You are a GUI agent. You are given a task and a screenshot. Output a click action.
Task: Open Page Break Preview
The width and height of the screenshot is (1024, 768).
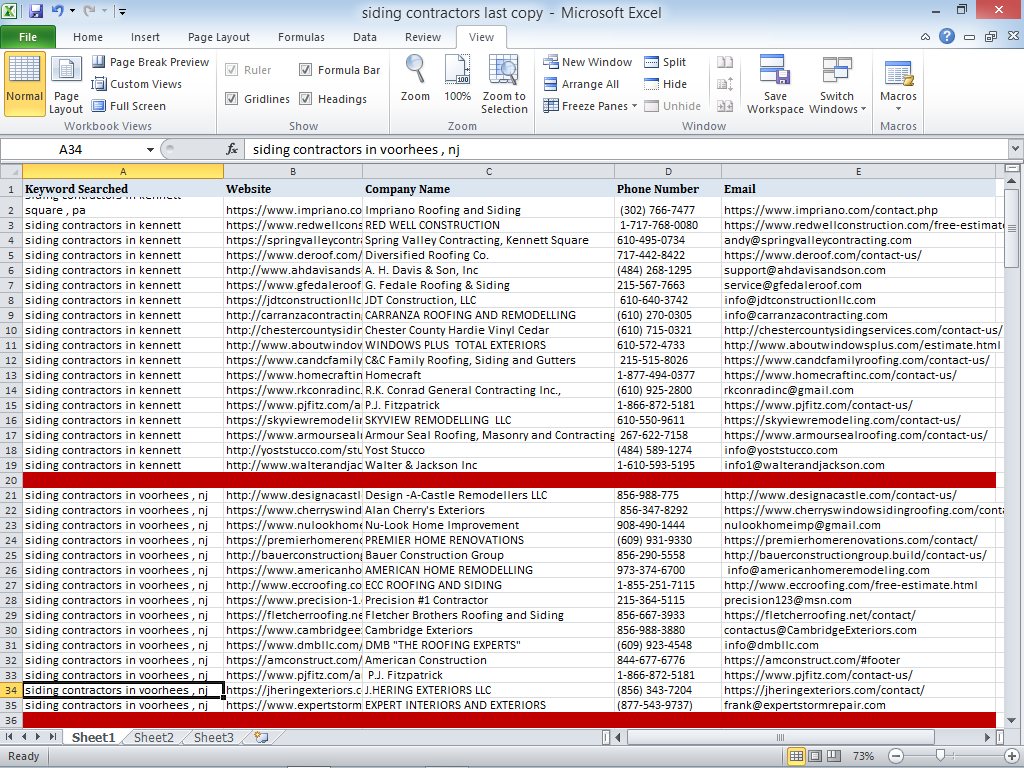pos(150,62)
